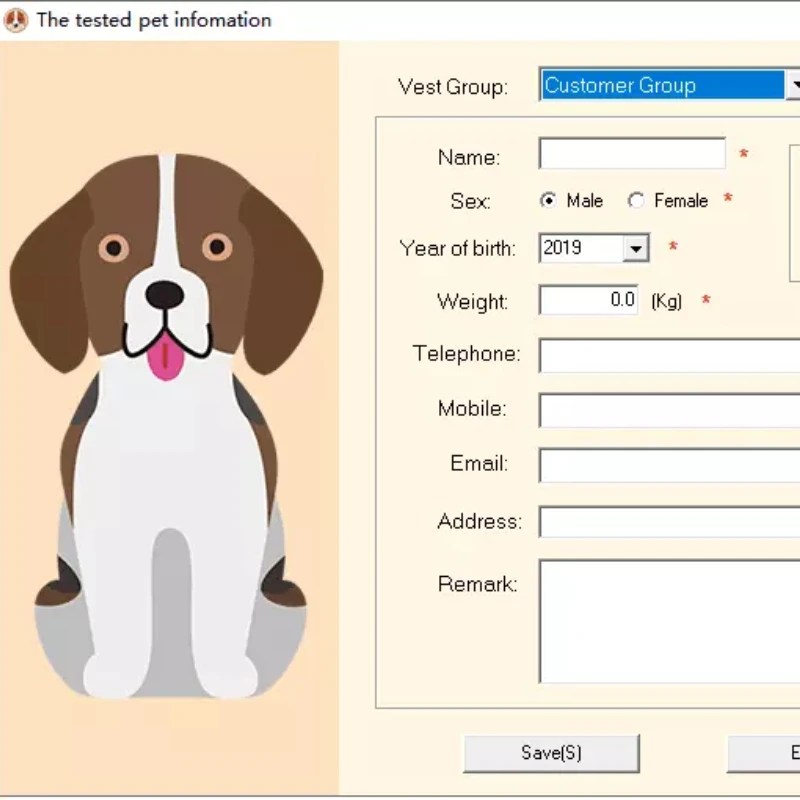
Task: Focus the Email text field
Action: point(670,465)
